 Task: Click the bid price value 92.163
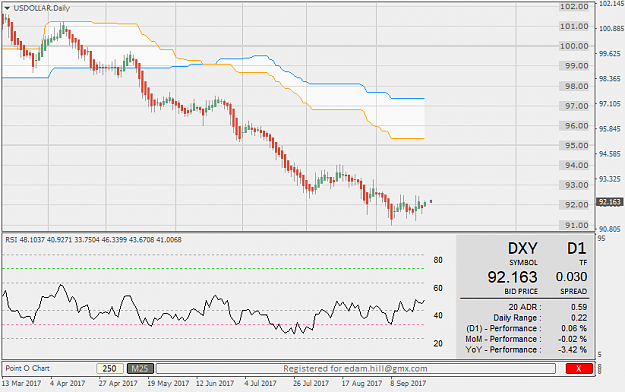512,277
